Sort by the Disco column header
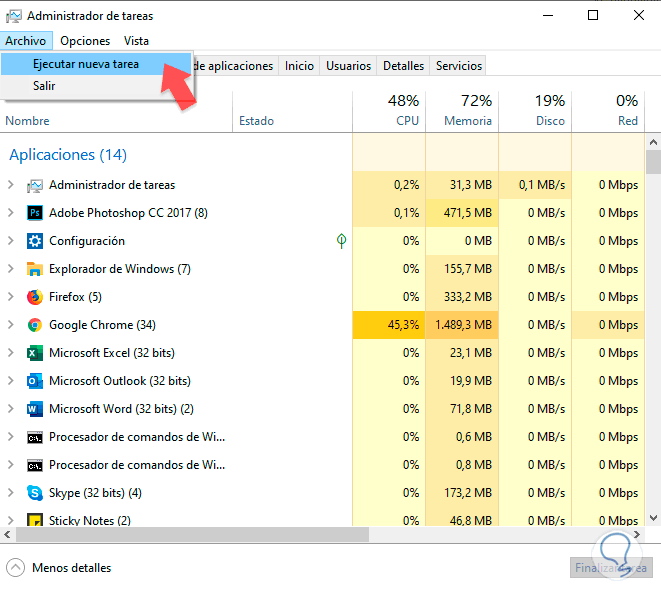The height and width of the screenshot is (590, 661). click(535, 112)
